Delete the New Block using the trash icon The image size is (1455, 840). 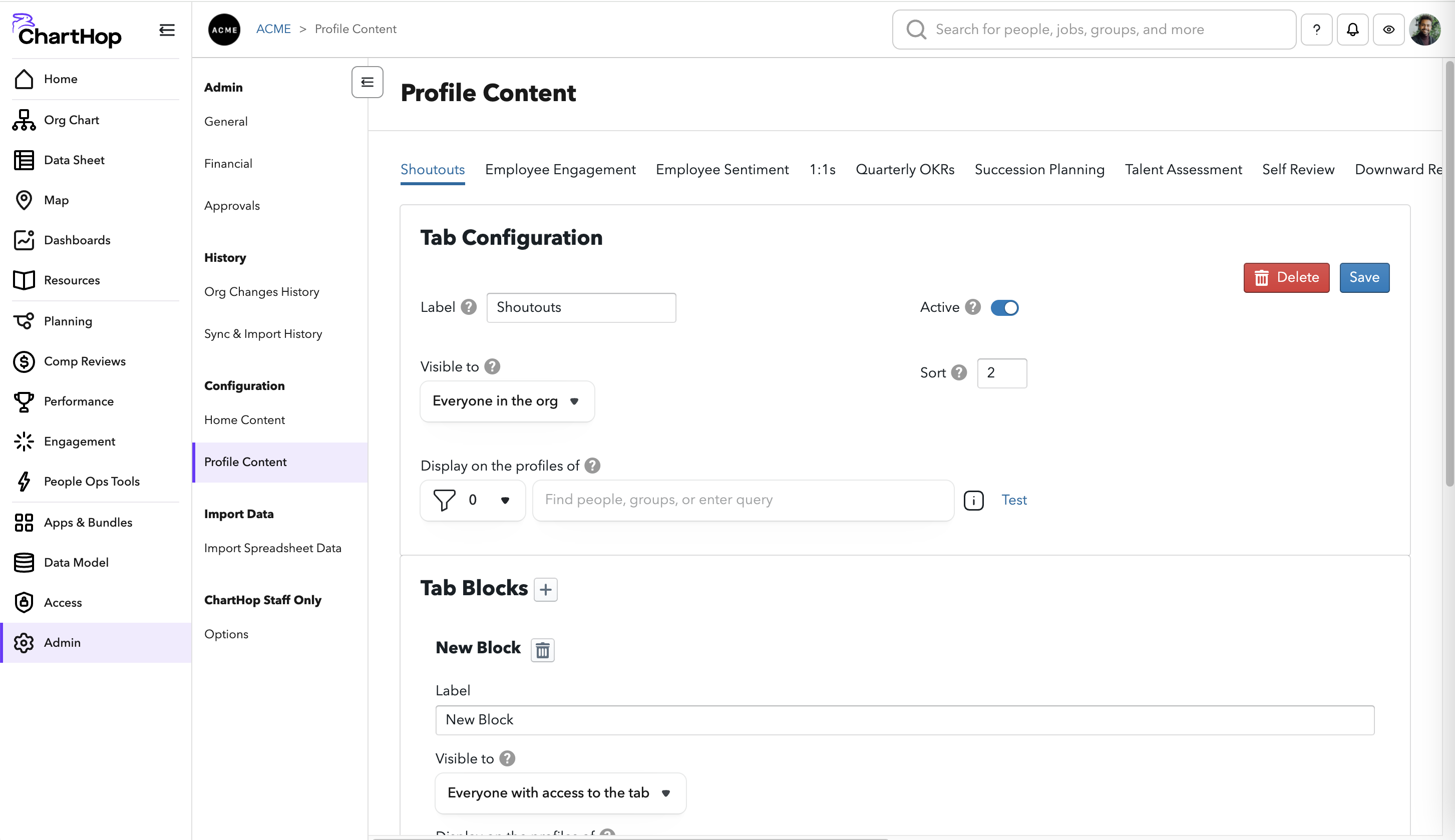pos(542,650)
